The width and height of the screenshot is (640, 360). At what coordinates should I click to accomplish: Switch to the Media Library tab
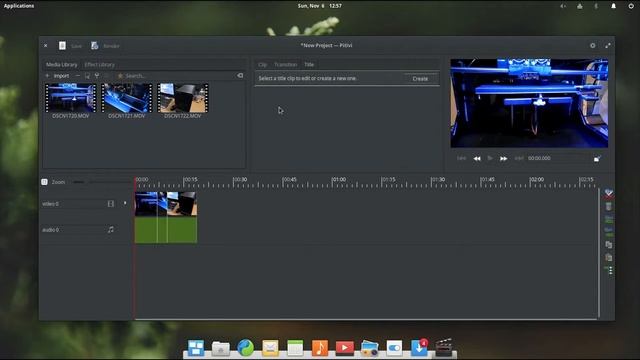click(x=61, y=64)
